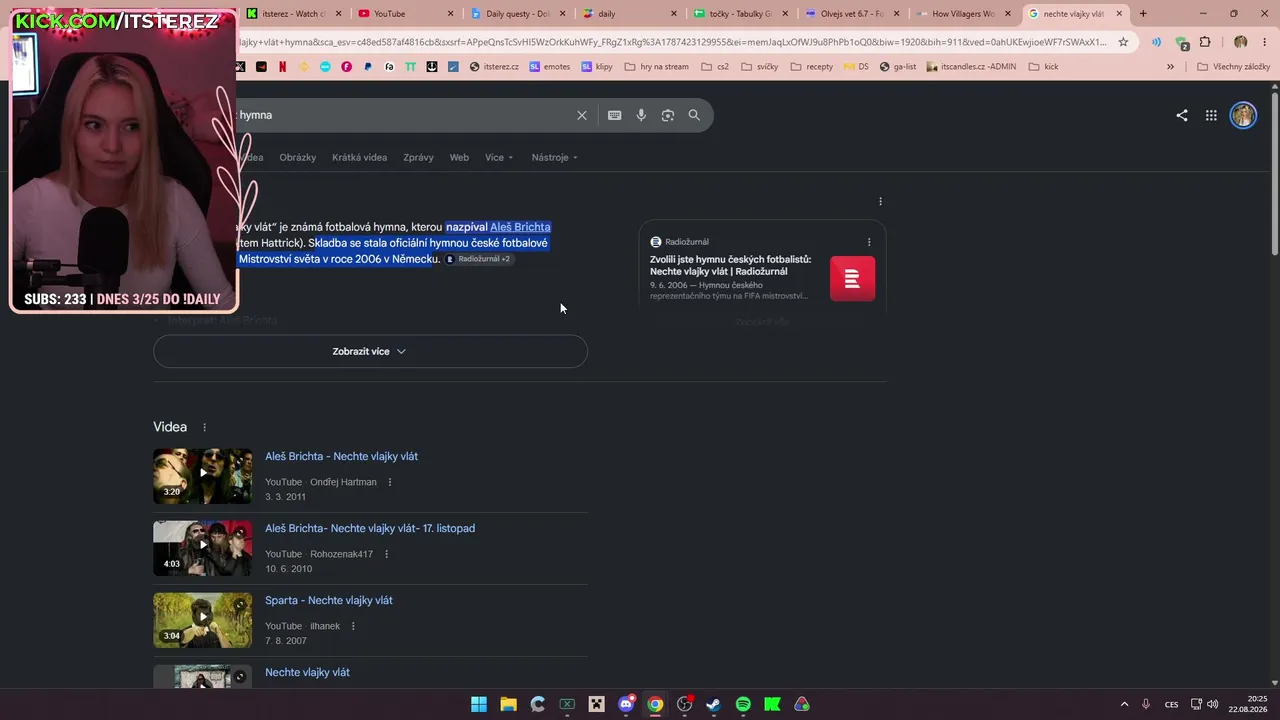
Task: Switch to the Web results tab
Action: tap(459, 157)
